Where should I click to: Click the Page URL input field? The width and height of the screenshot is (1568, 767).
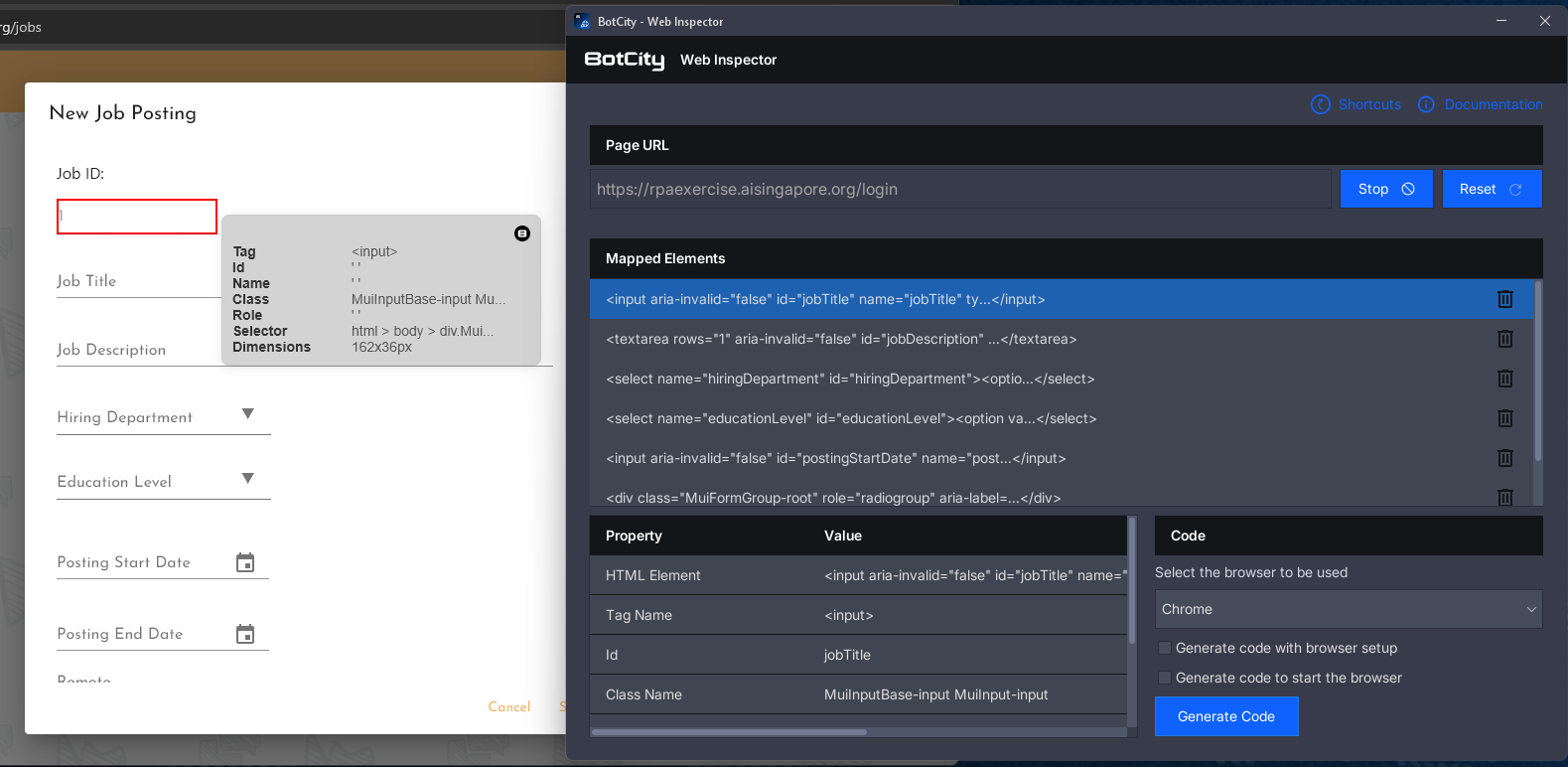[x=959, y=189]
